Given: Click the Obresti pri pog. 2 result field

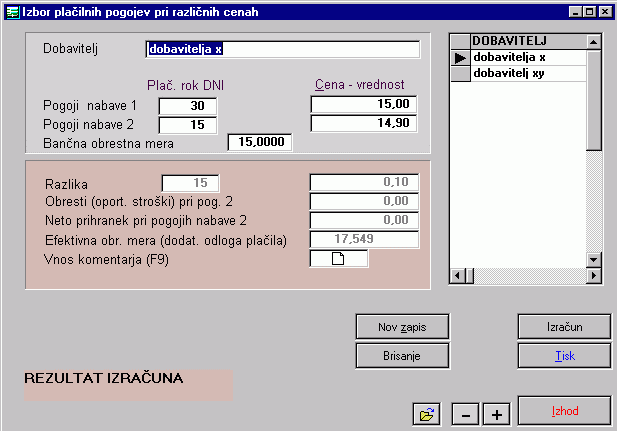Looking at the screenshot, I should (364, 201).
